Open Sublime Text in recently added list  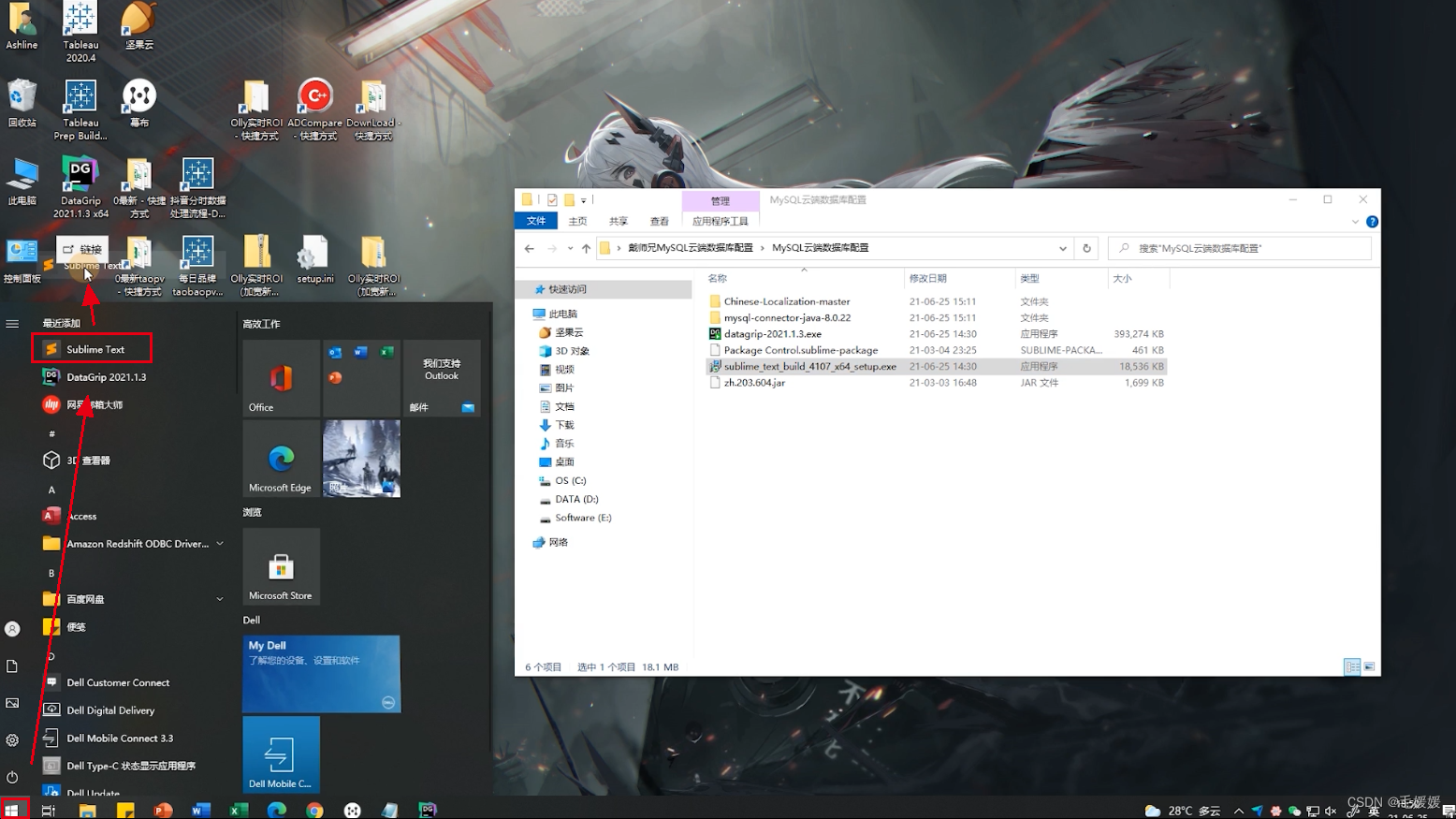pos(92,349)
